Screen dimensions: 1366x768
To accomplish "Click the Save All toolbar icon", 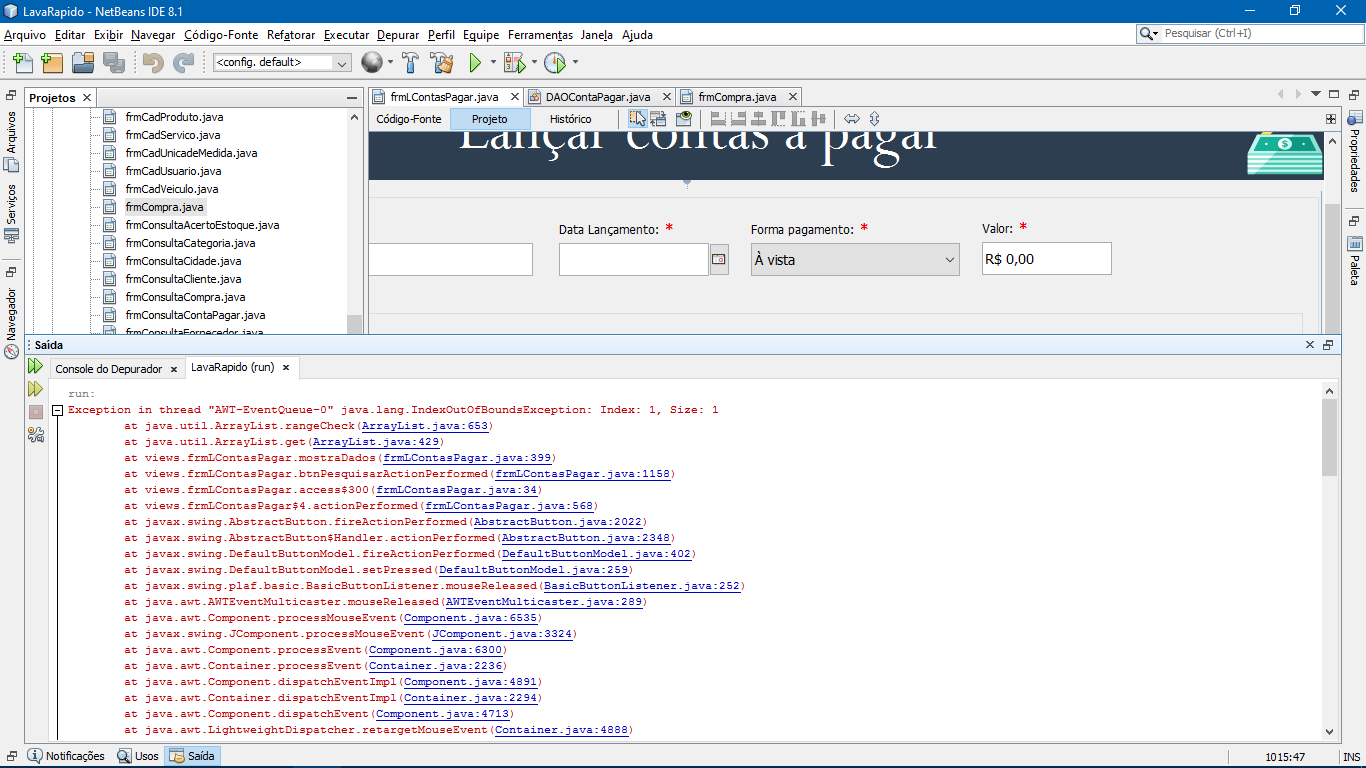I will coord(113,62).
